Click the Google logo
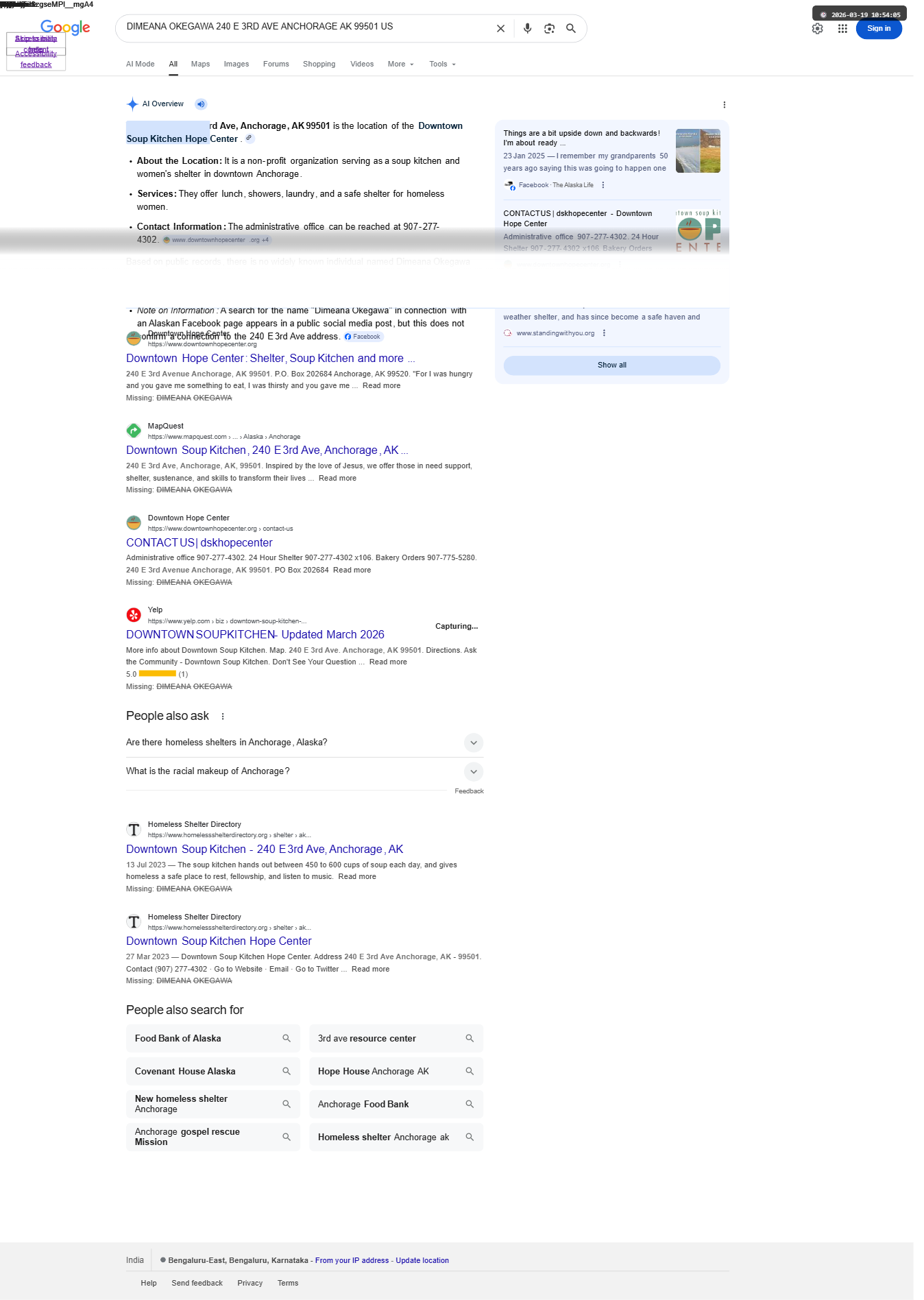The width and height of the screenshot is (924, 1300). pyautogui.click(x=65, y=27)
